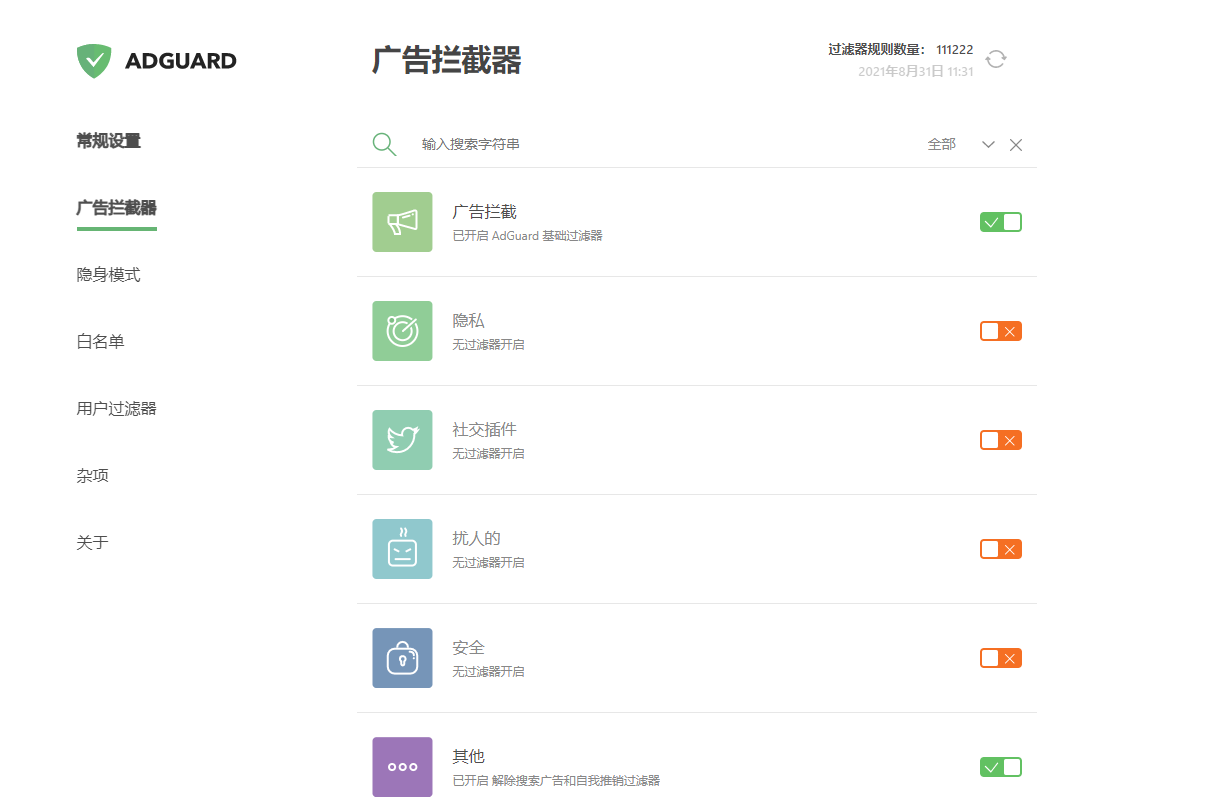Image resolution: width=1212 pixels, height=801 pixels.
Task: Open the 隐私 category title
Action: pos(468,321)
